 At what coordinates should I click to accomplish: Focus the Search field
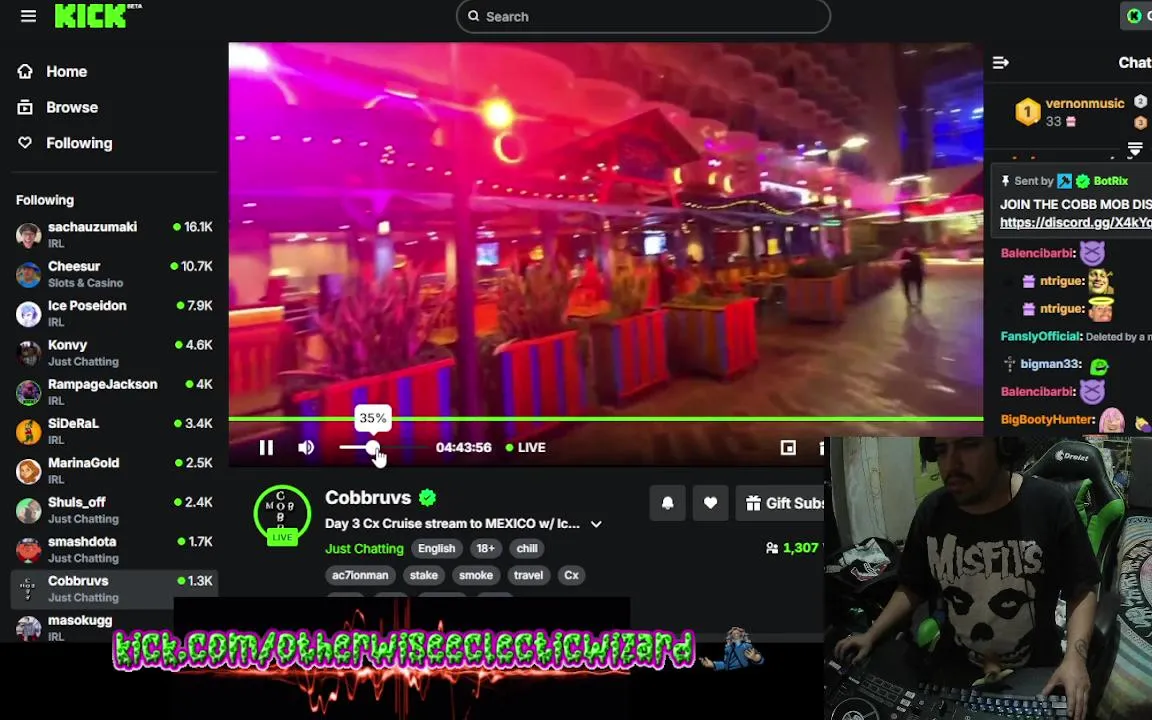[x=643, y=16]
